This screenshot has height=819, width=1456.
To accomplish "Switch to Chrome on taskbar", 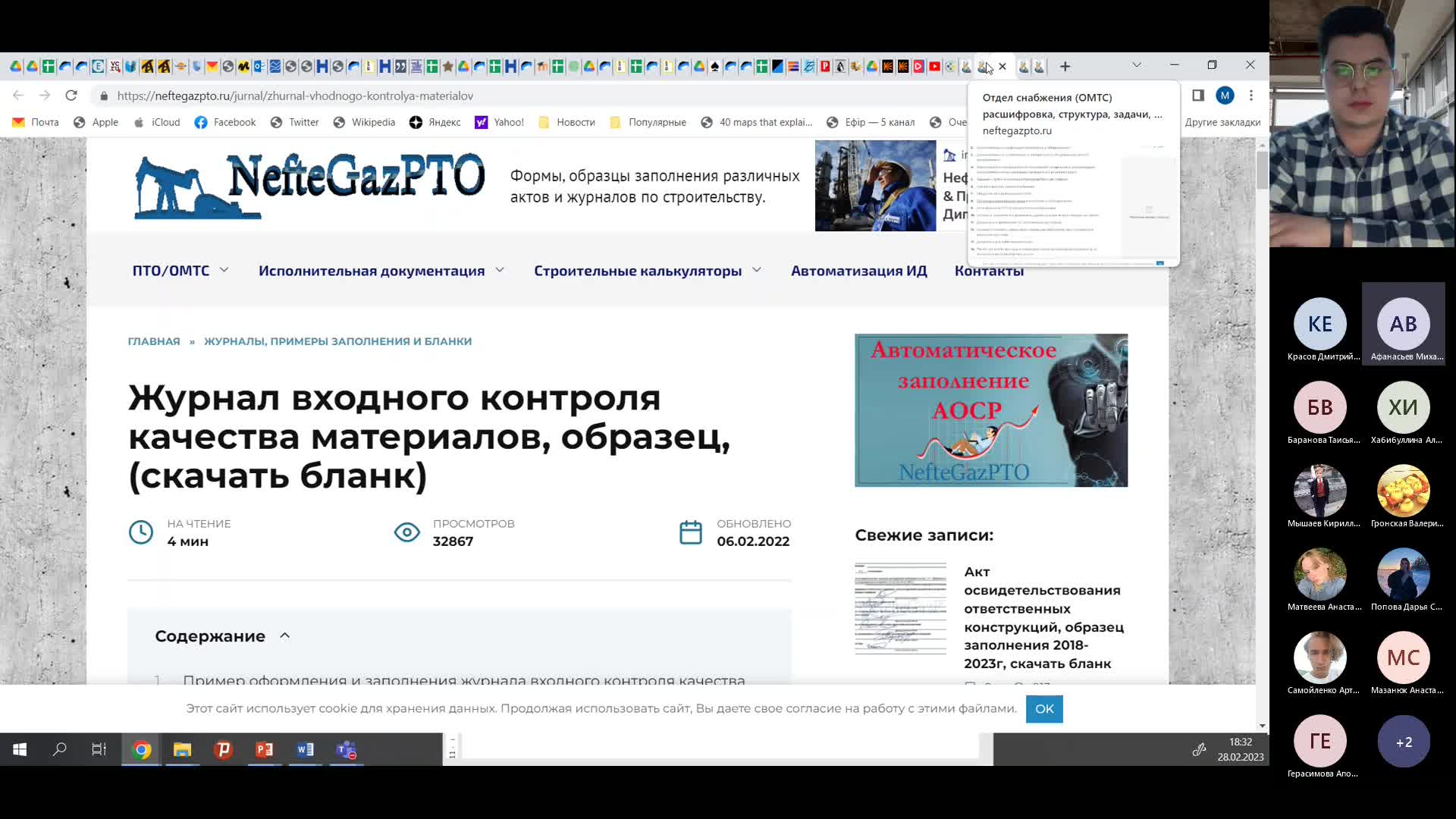I will click(141, 750).
